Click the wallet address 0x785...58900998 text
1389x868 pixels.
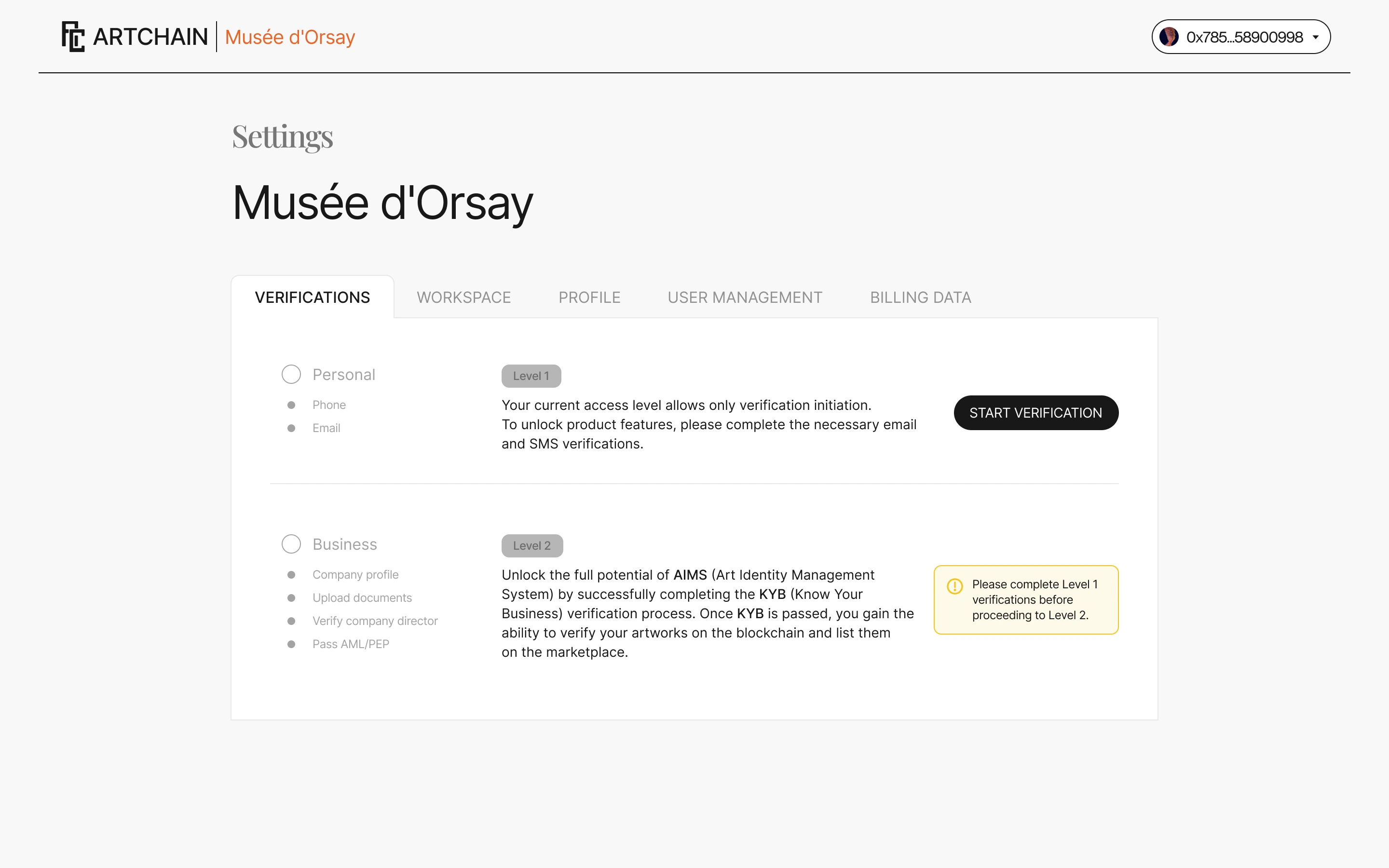point(1244,37)
